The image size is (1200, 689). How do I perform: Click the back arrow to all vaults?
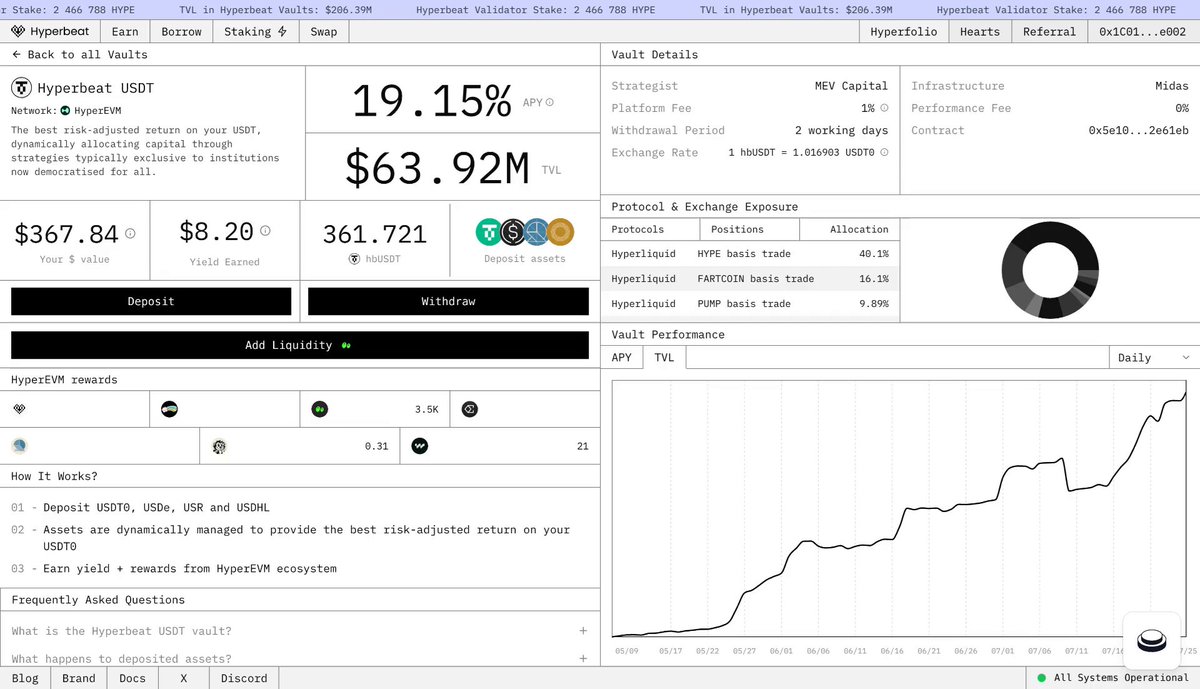click(x=17, y=54)
